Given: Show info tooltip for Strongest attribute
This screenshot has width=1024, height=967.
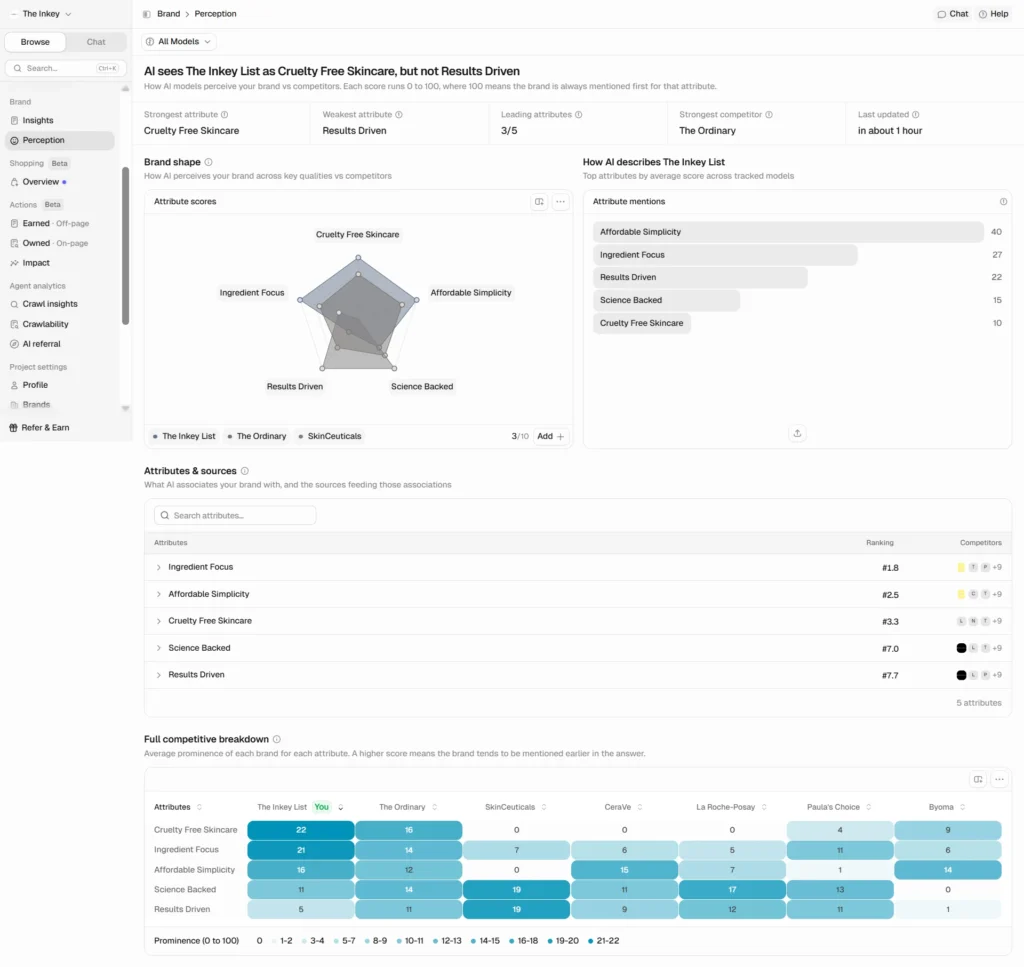Looking at the screenshot, I should tap(225, 114).
